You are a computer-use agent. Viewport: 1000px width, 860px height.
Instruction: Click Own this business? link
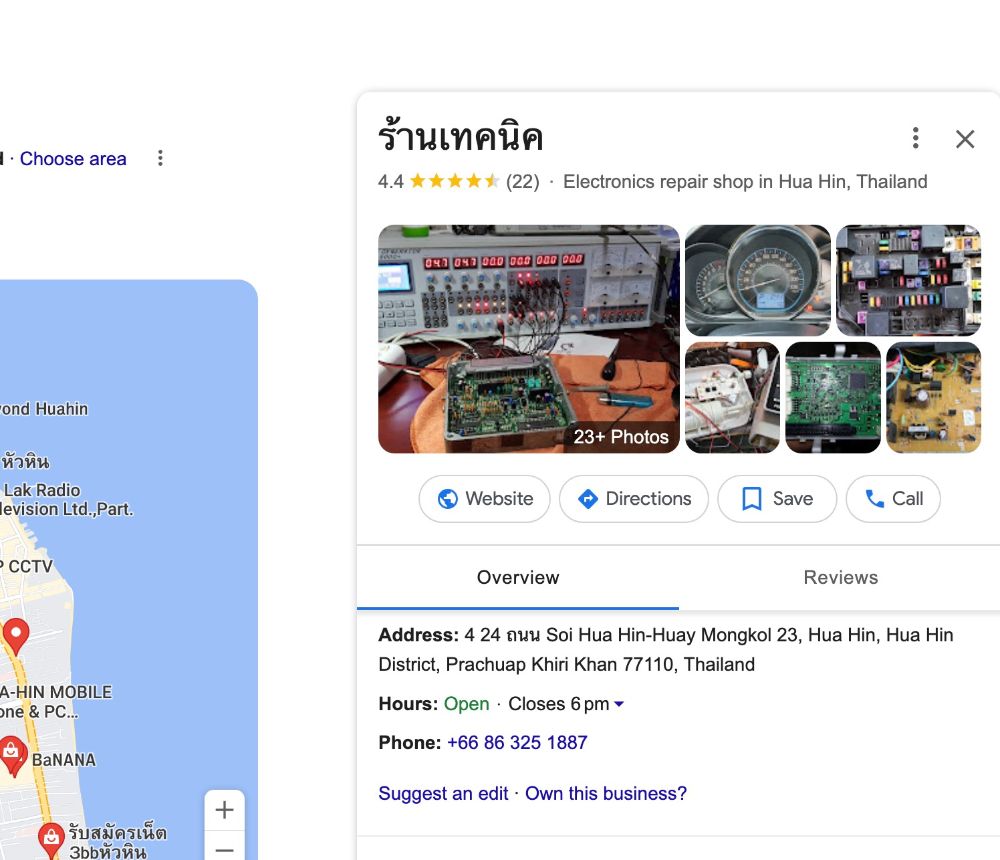pyautogui.click(x=606, y=793)
